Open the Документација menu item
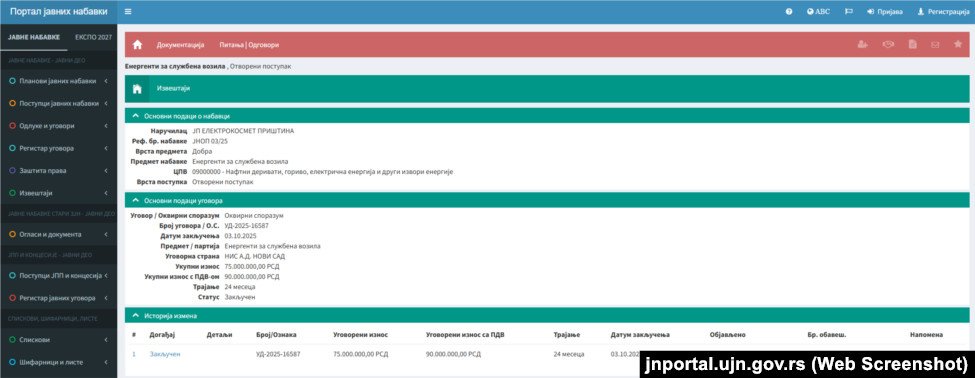The image size is (975, 378). (x=180, y=45)
